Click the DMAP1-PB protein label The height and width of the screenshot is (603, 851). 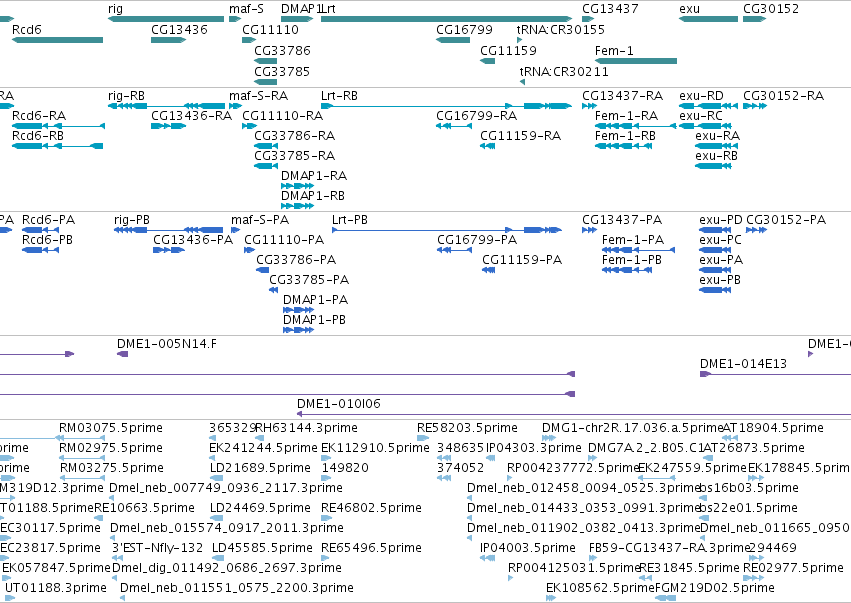click(314, 320)
